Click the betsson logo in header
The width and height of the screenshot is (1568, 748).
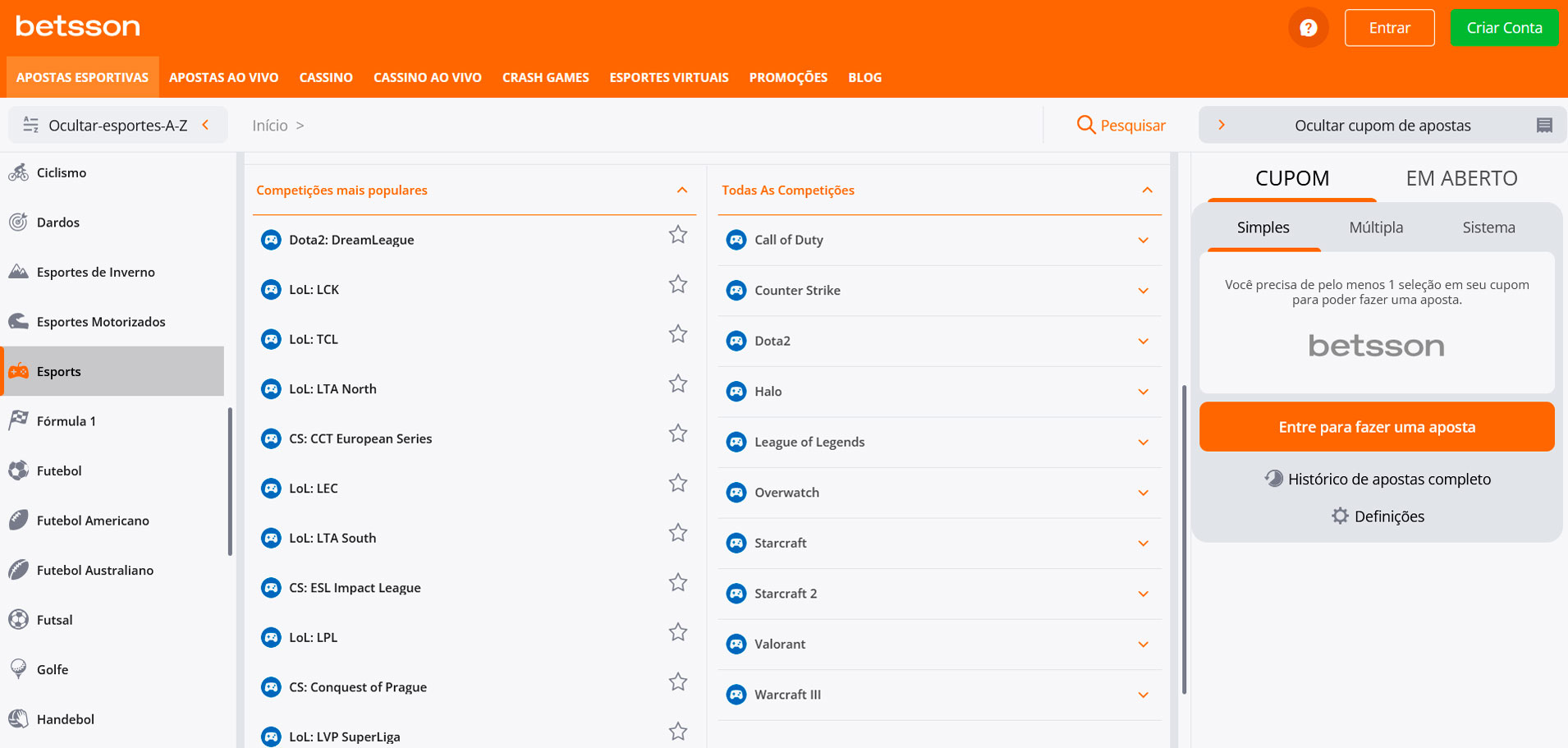(78, 26)
